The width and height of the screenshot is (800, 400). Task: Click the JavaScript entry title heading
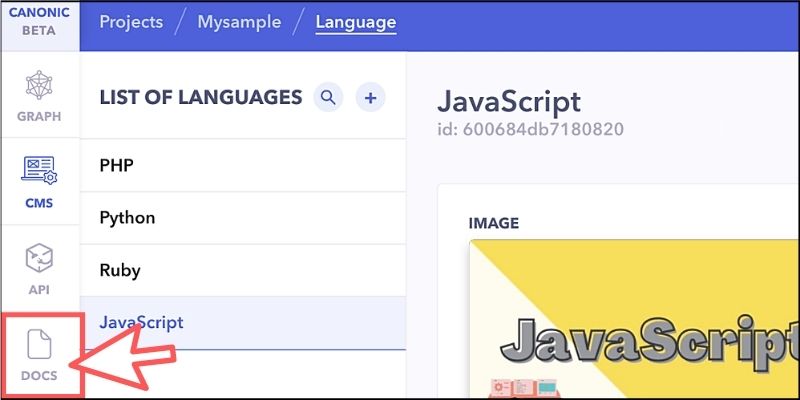pos(509,102)
